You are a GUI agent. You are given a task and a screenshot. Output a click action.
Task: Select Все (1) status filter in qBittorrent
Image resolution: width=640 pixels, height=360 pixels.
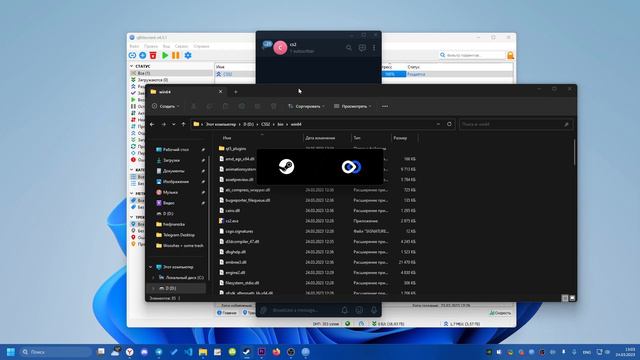[171, 73]
